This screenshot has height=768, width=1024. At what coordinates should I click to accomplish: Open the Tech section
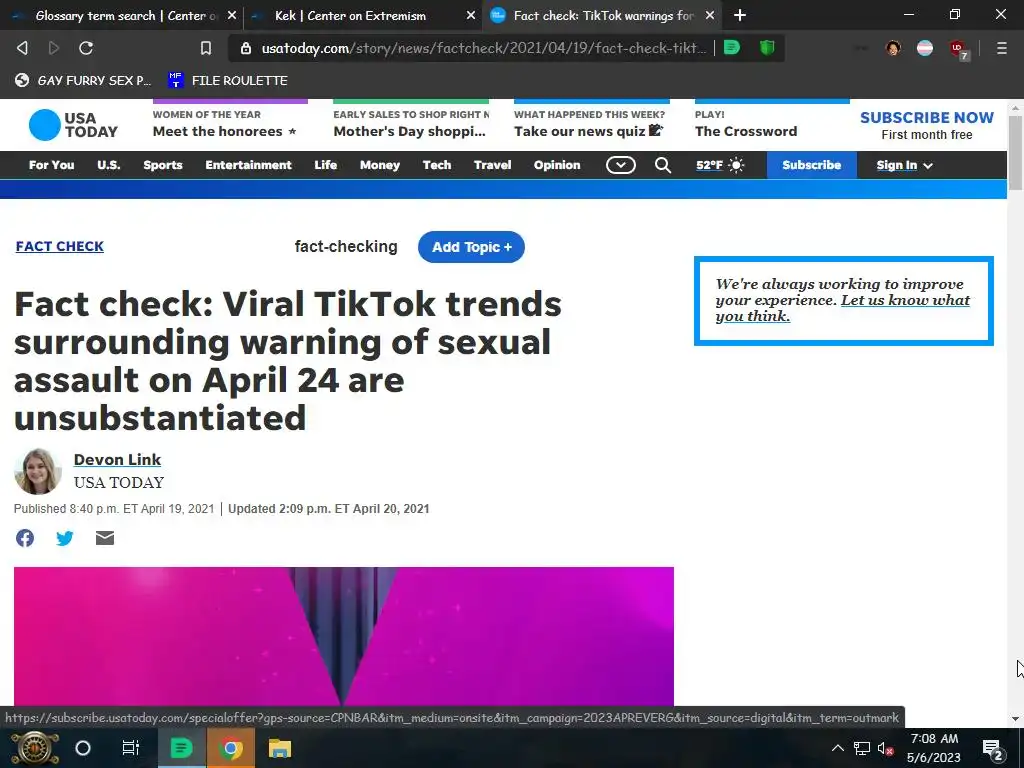click(437, 165)
